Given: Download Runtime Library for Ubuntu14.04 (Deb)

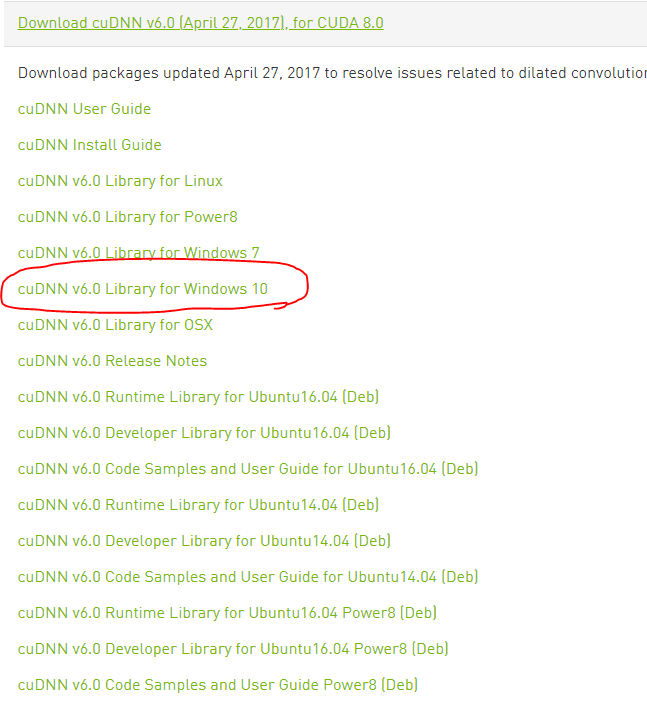Looking at the screenshot, I should click(x=198, y=505).
